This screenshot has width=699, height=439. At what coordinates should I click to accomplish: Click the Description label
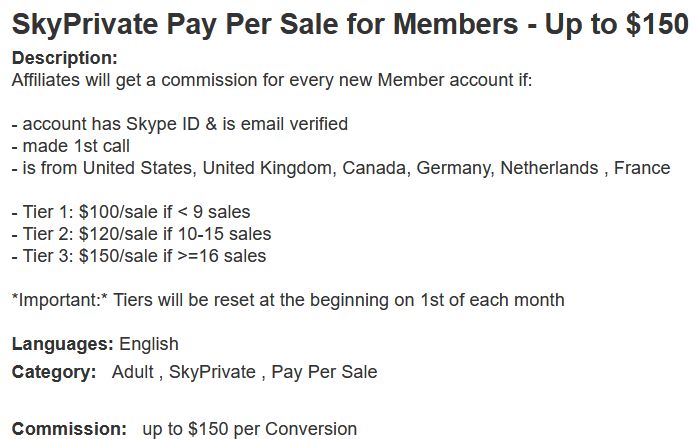point(65,58)
